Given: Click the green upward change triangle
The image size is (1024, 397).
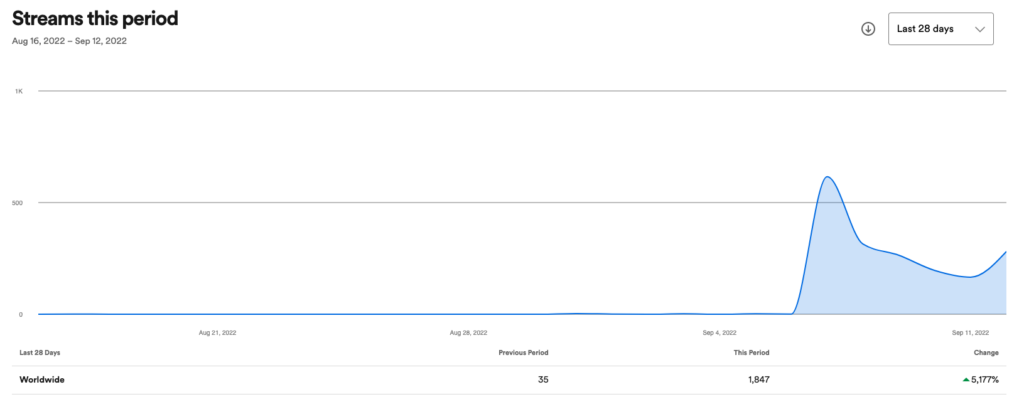Looking at the screenshot, I should (966, 379).
